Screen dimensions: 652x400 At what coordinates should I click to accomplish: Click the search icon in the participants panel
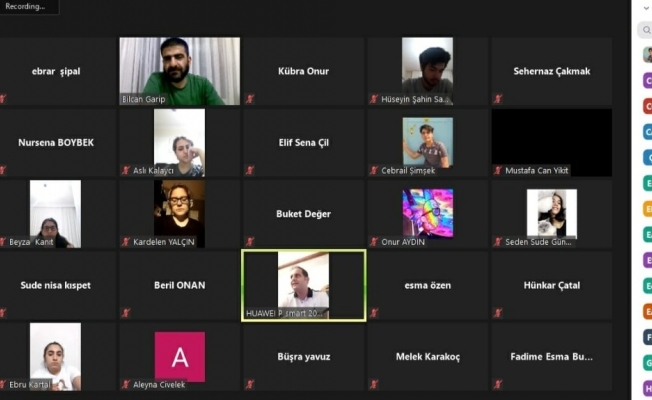tap(647, 30)
